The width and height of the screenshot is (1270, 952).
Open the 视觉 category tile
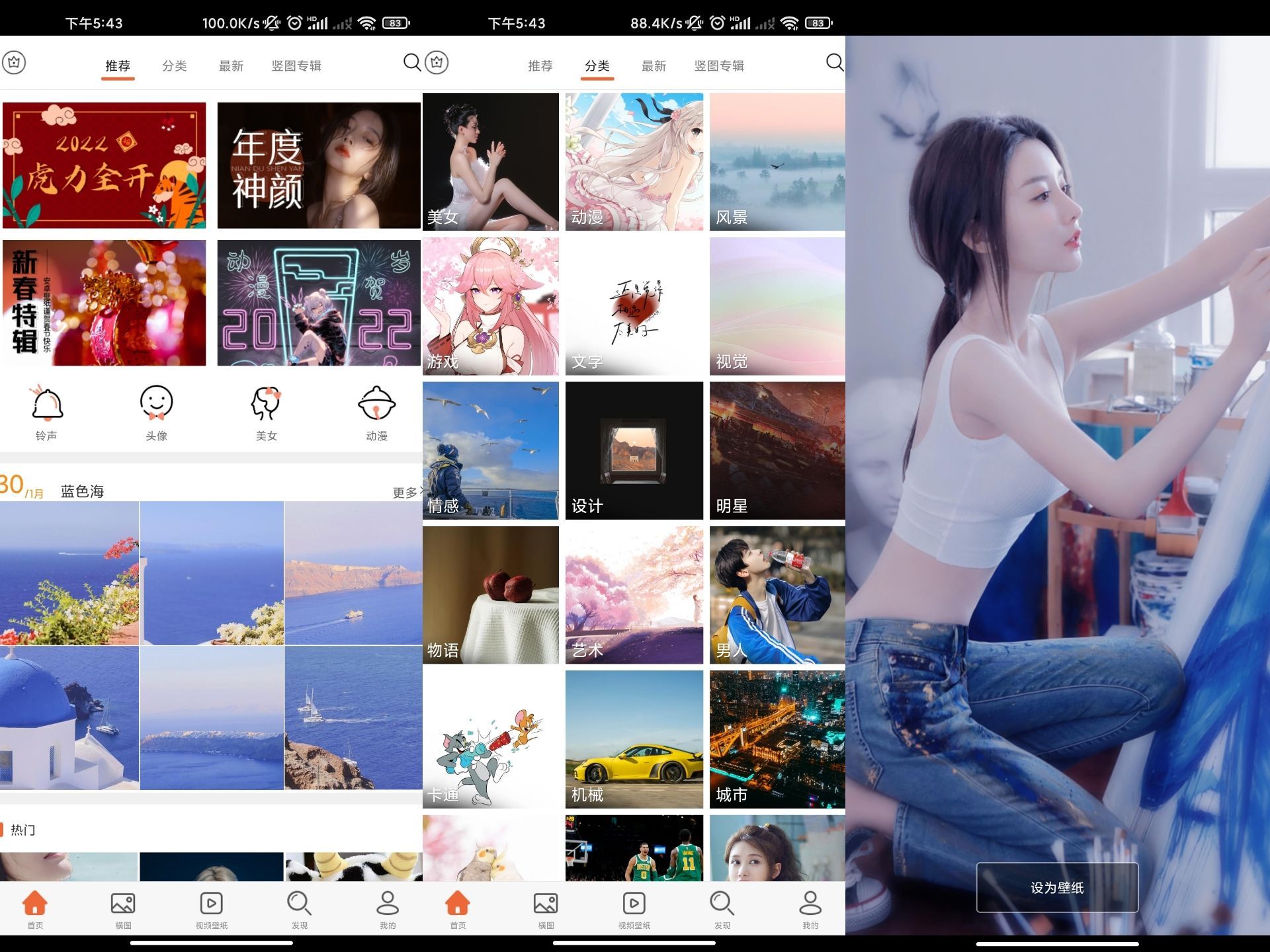777,306
